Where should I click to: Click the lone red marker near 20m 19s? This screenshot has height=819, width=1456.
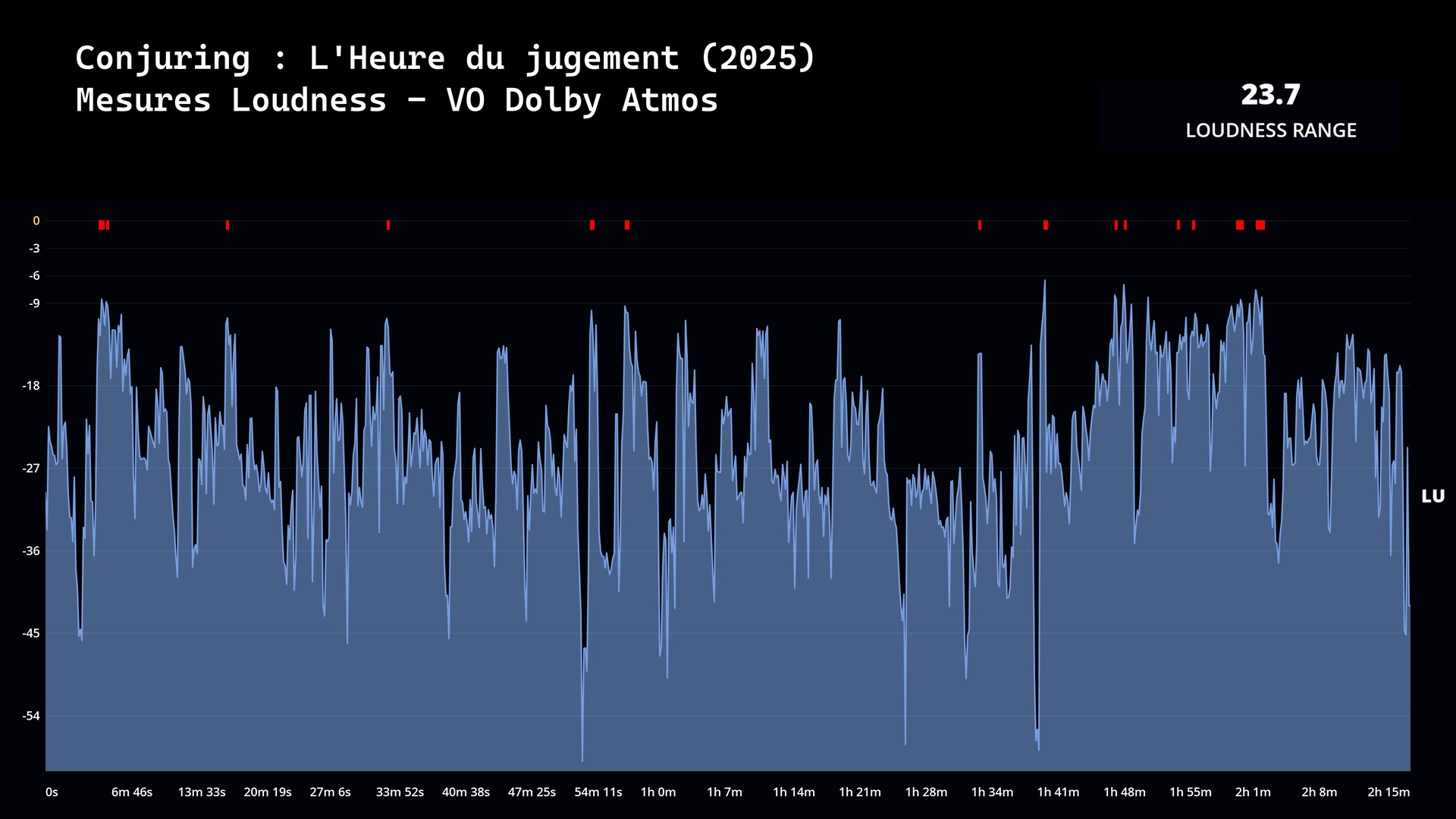pos(227,225)
